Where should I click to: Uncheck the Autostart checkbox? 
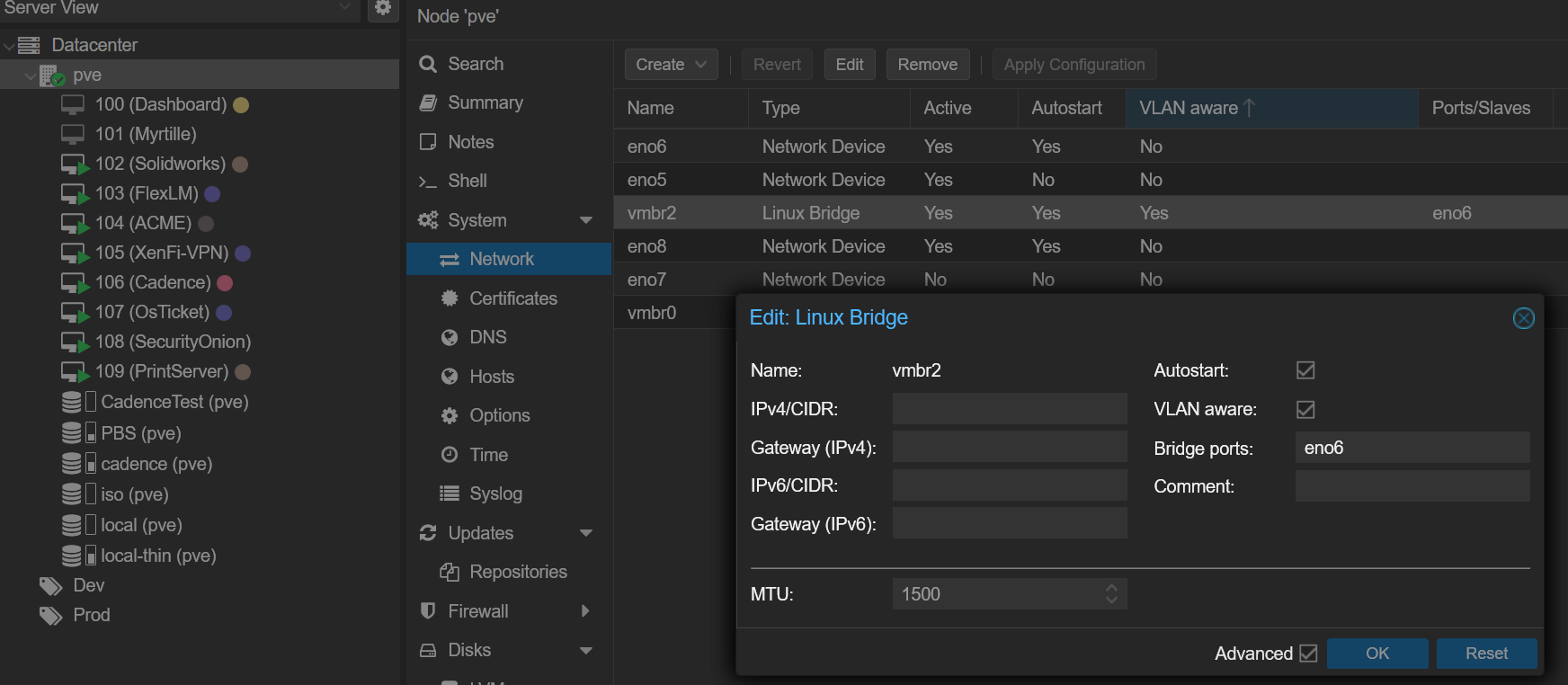click(x=1305, y=370)
